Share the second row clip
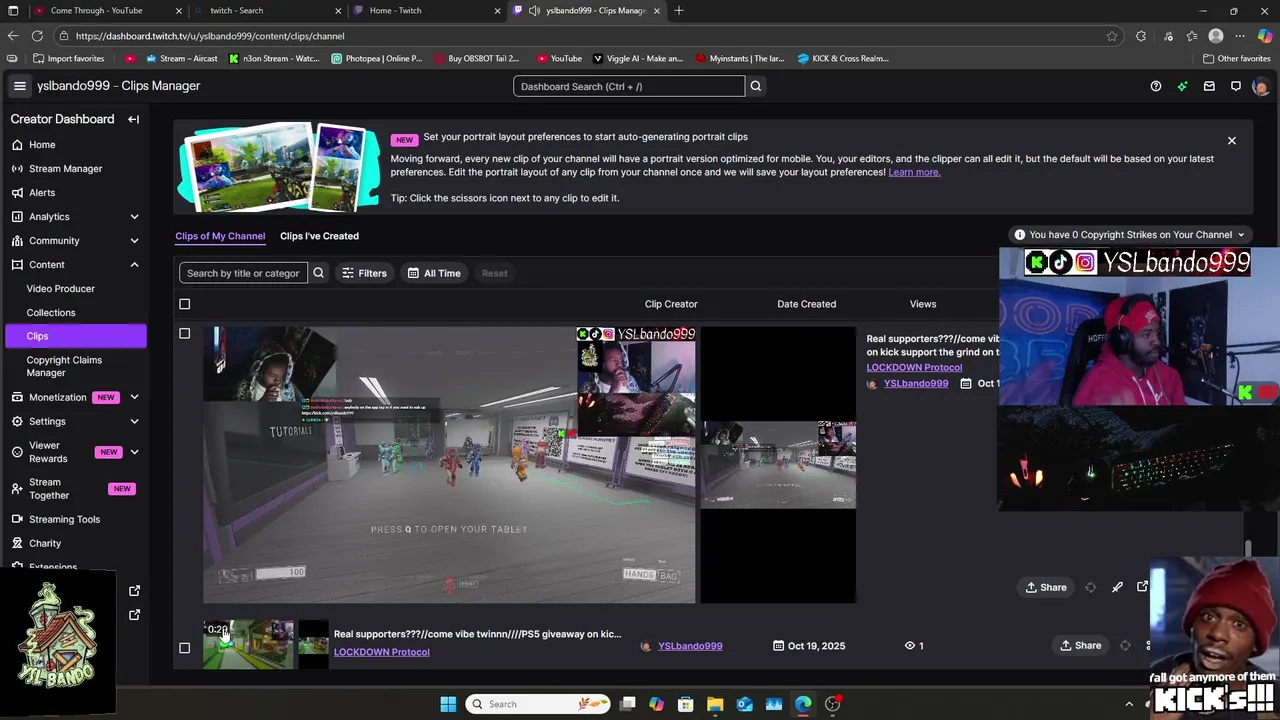This screenshot has height=720, width=1280. [x=1081, y=646]
